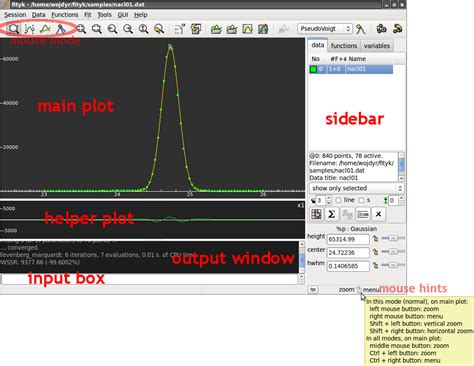The width and height of the screenshot is (474, 366).
Task: Click the X delete icon in sidebar
Action: [x=378, y=214]
